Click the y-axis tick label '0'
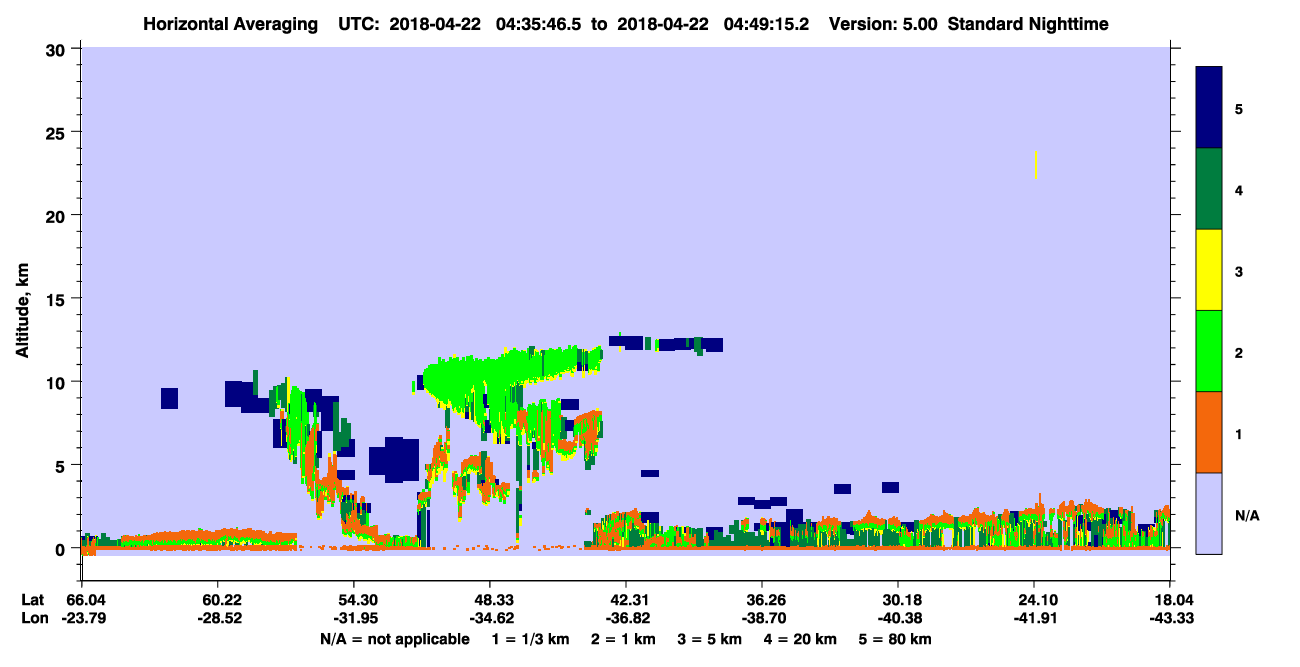Screen dimensions: 1300x667 pyautogui.click(x=62, y=549)
